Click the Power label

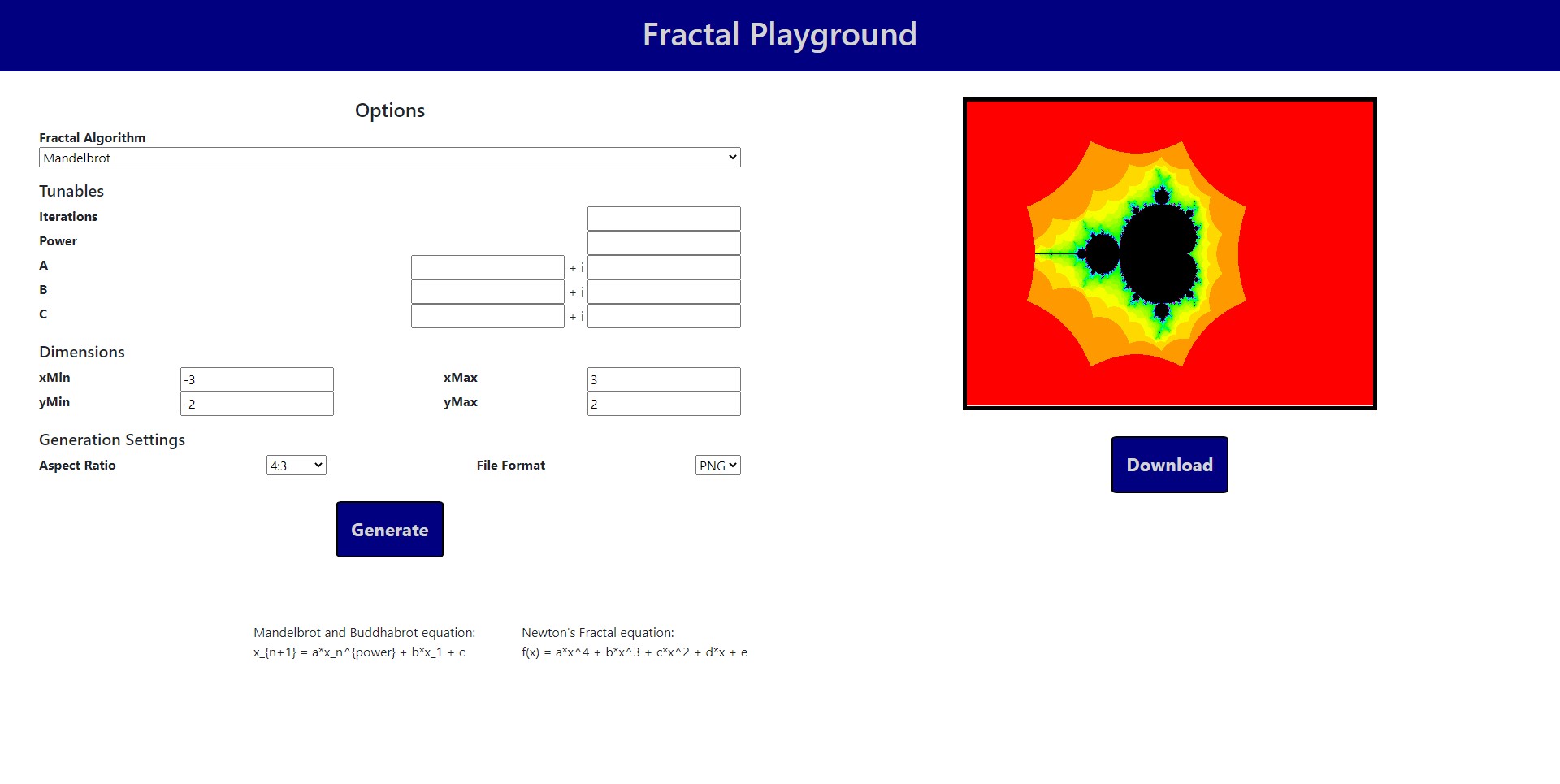[x=58, y=241]
